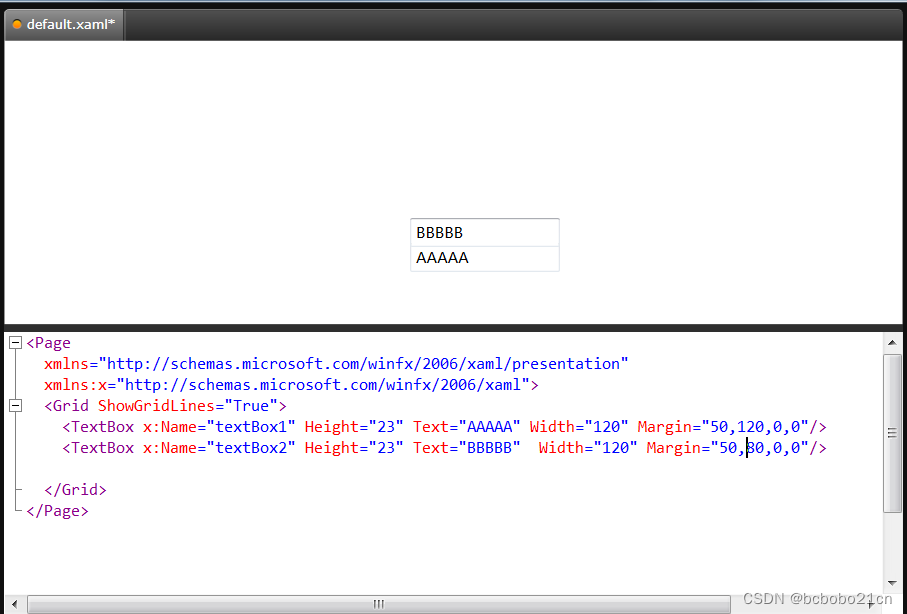Click the closing </Grid> tag

coord(75,490)
